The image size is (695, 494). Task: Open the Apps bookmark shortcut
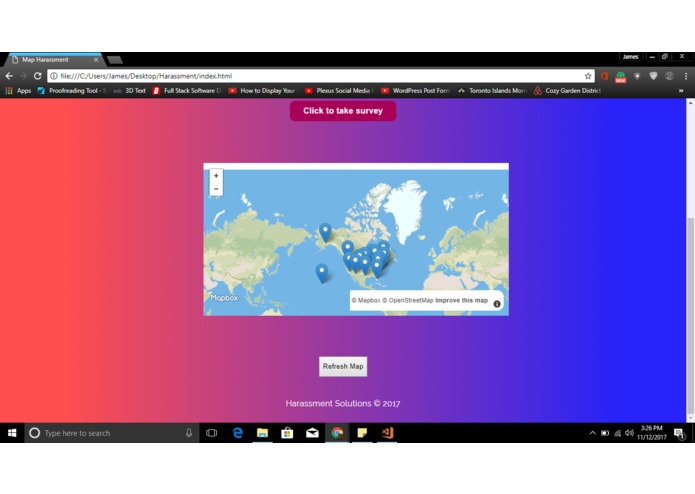[x=18, y=91]
